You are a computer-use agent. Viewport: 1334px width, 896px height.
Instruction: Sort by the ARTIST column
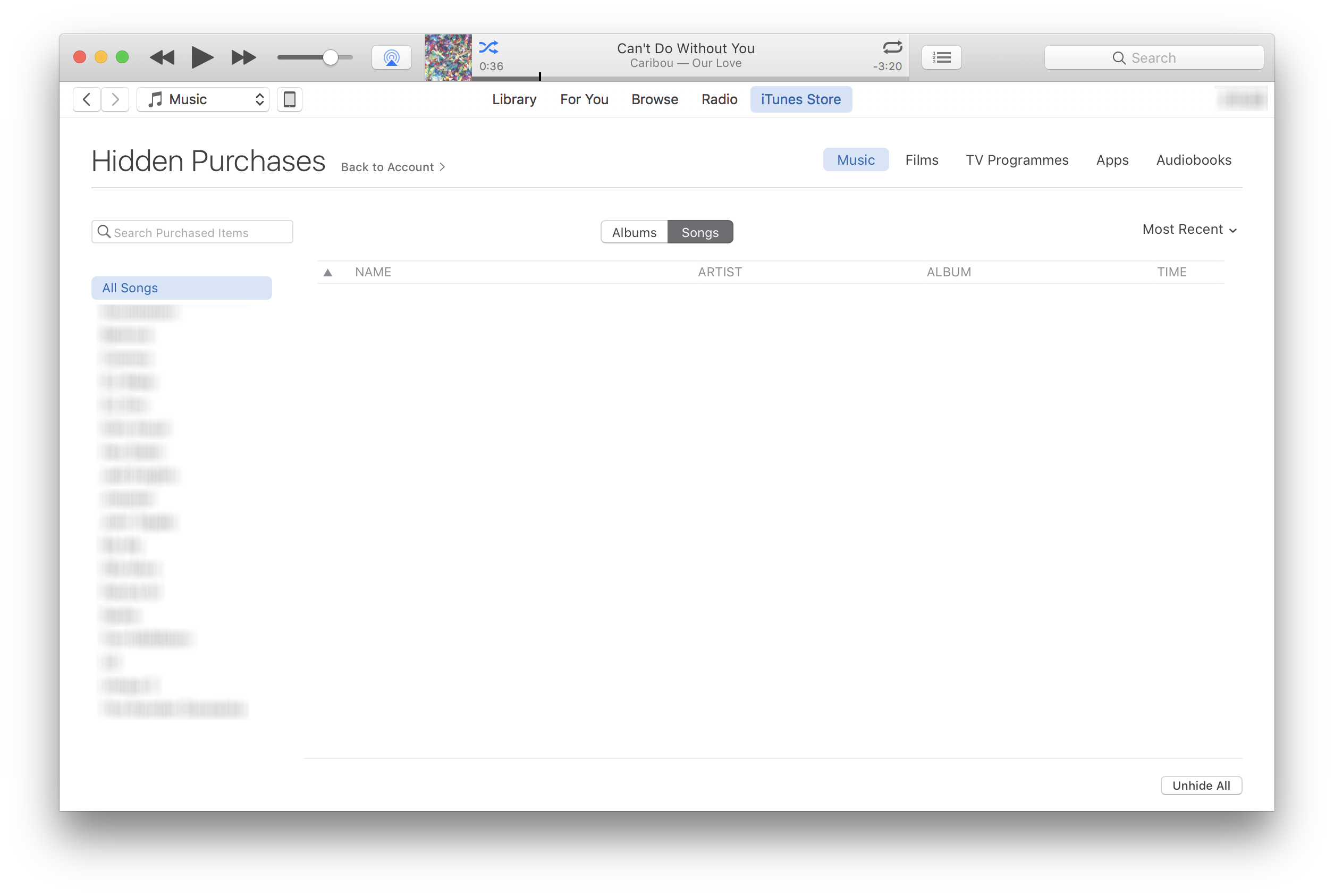[720, 273]
